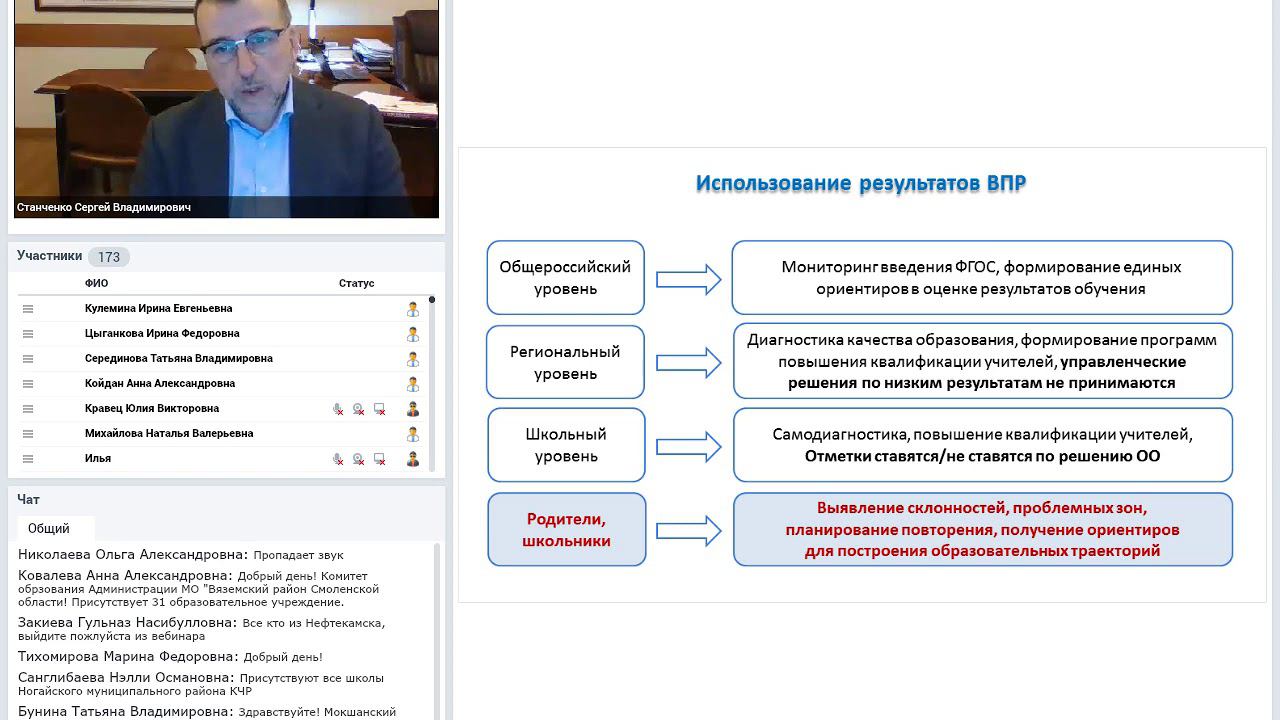Click the Диагностика качества образования box
This screenshot has height=720, width=1280.
(x=982, y=361)
